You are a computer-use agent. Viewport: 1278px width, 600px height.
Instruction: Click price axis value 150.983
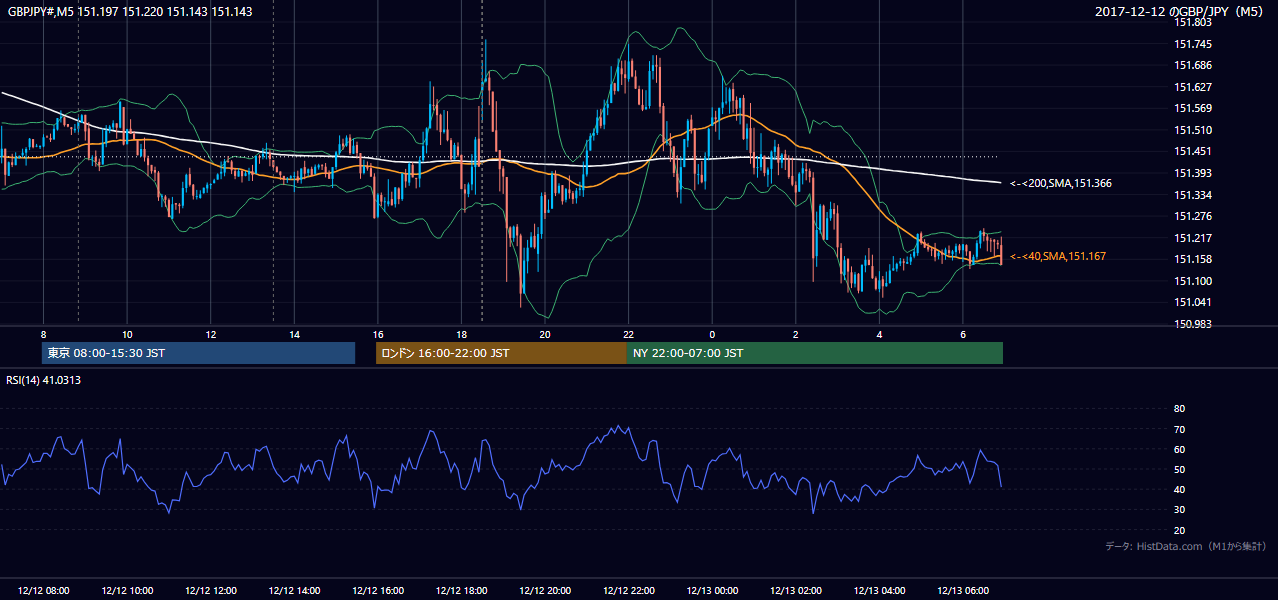(x=1193, y=324)
